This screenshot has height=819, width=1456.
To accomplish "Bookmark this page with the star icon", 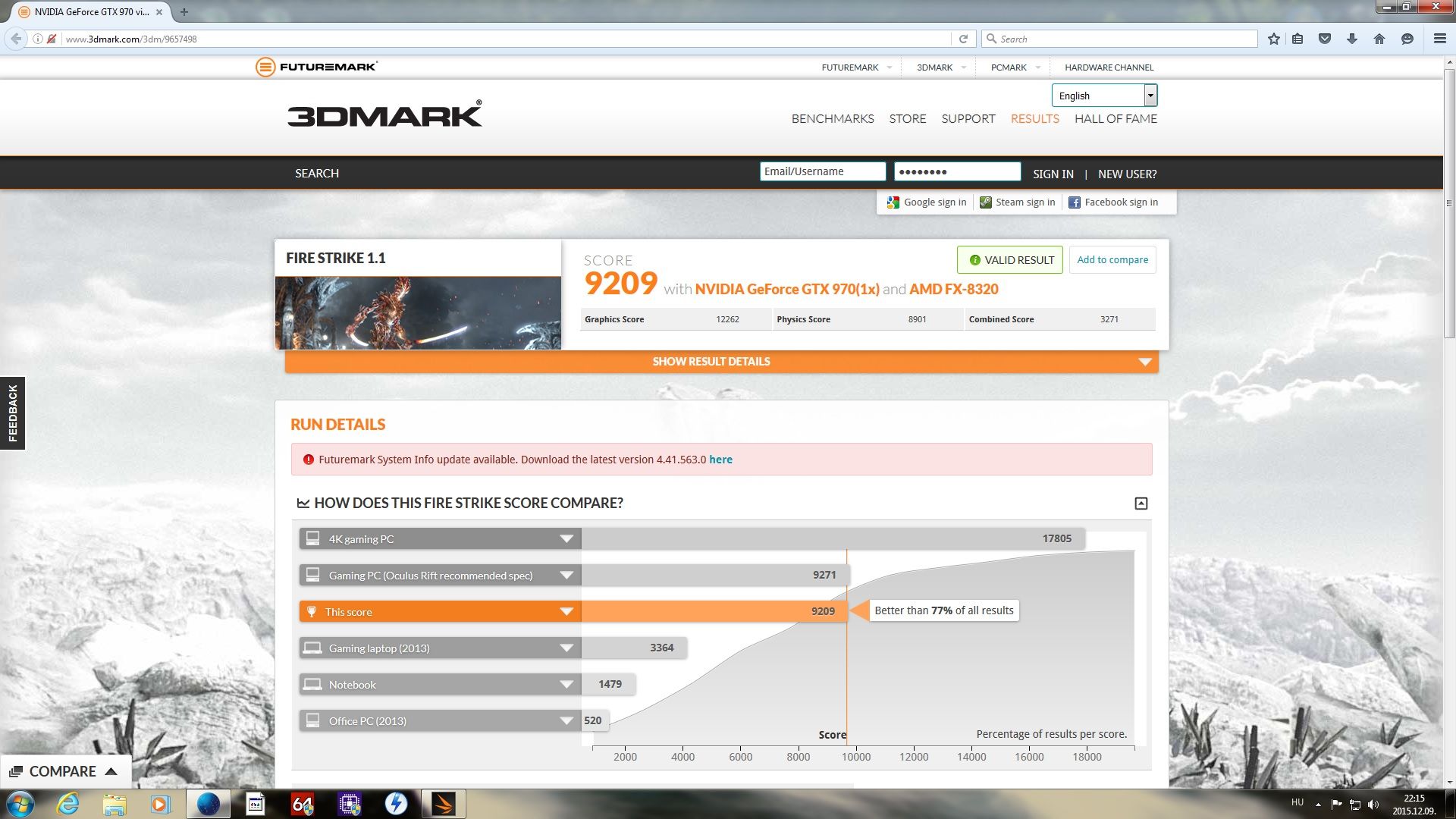I will pos(1274,39).
